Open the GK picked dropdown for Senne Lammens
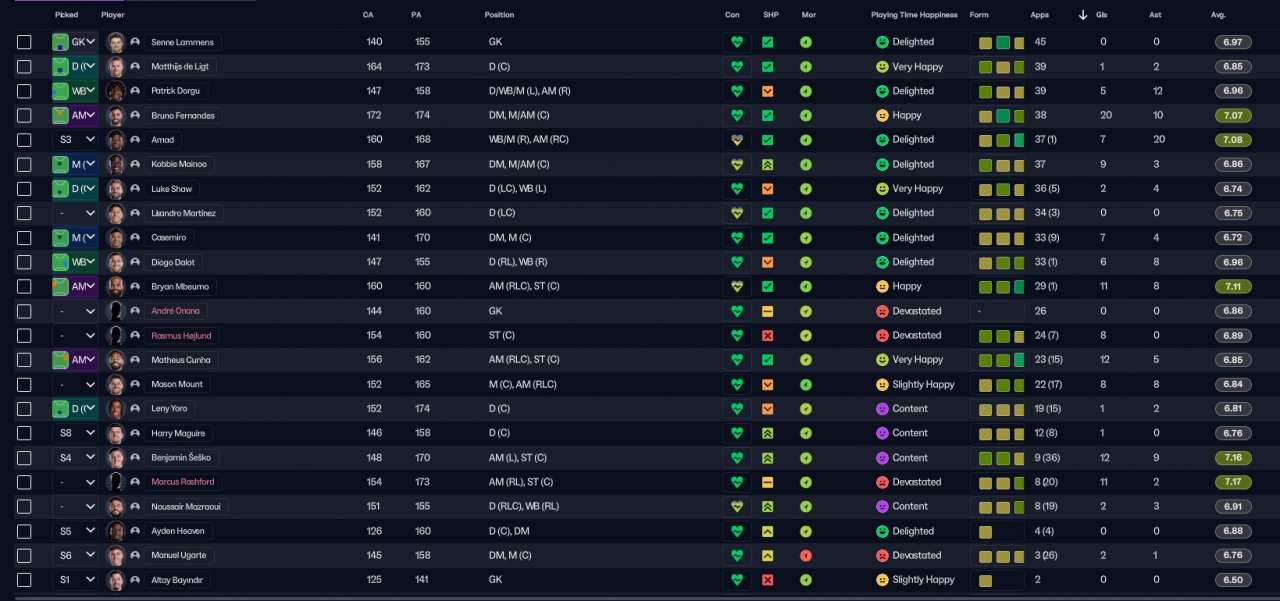Viewport: 1280px width, 601px height. 75,42
